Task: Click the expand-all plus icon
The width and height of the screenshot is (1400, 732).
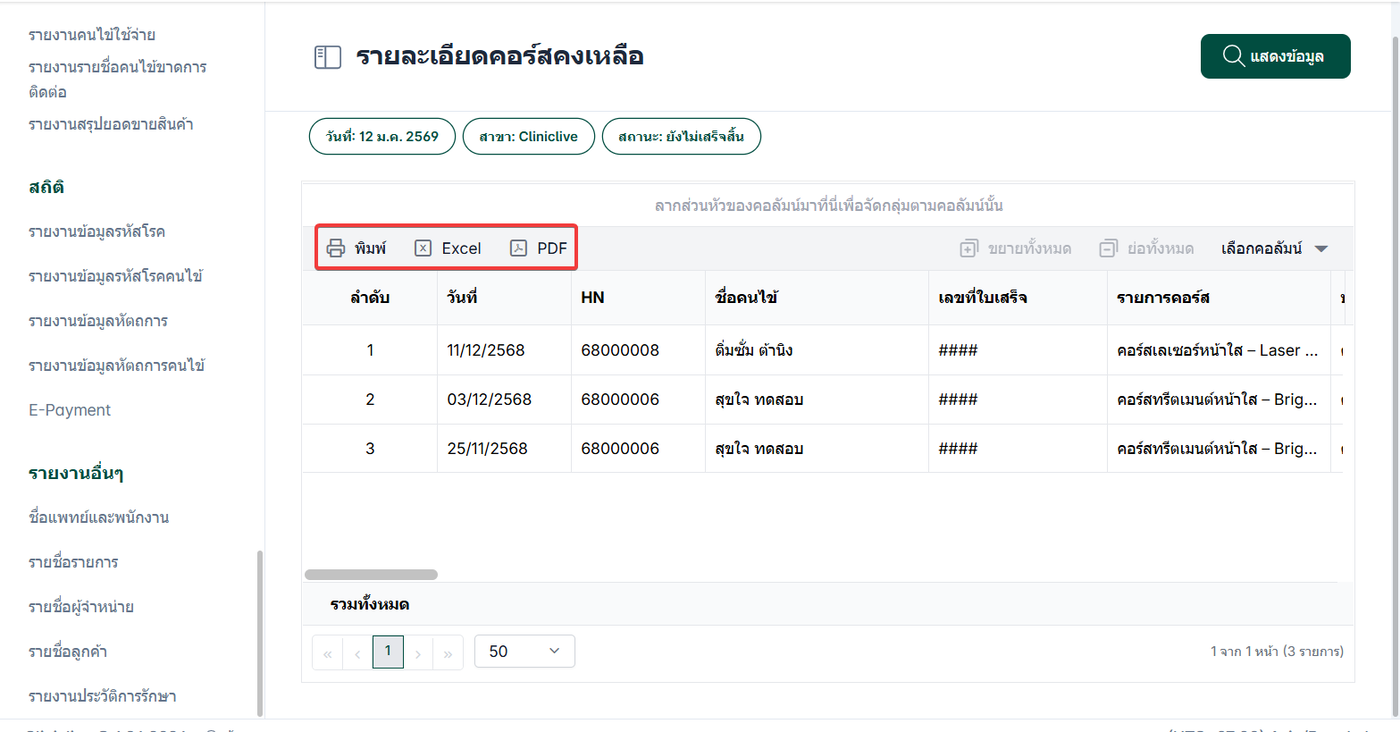Action: [968, 248]
